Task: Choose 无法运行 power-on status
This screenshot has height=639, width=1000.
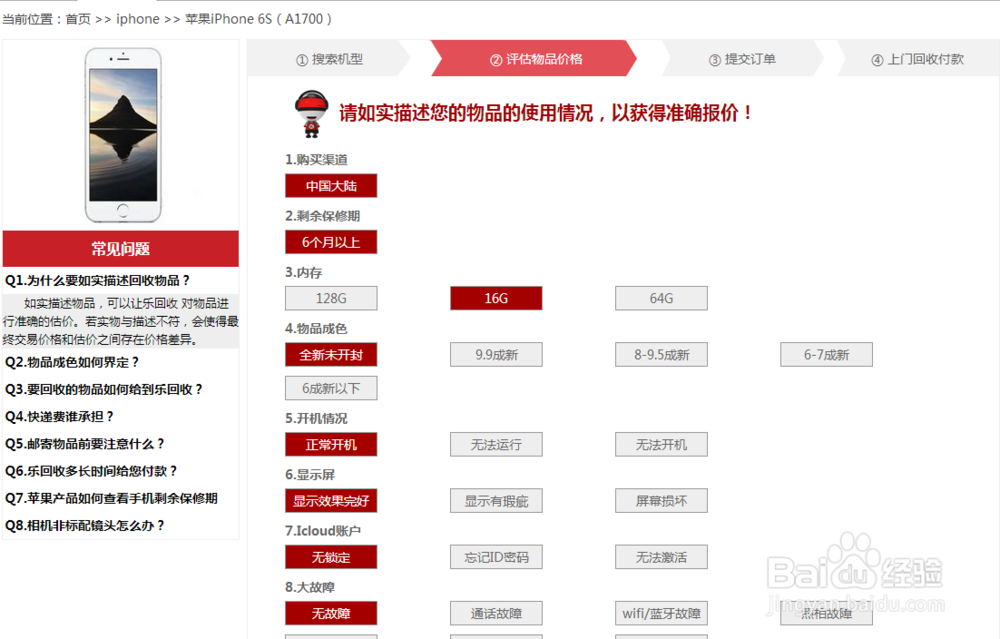Action: pos(496,444)
